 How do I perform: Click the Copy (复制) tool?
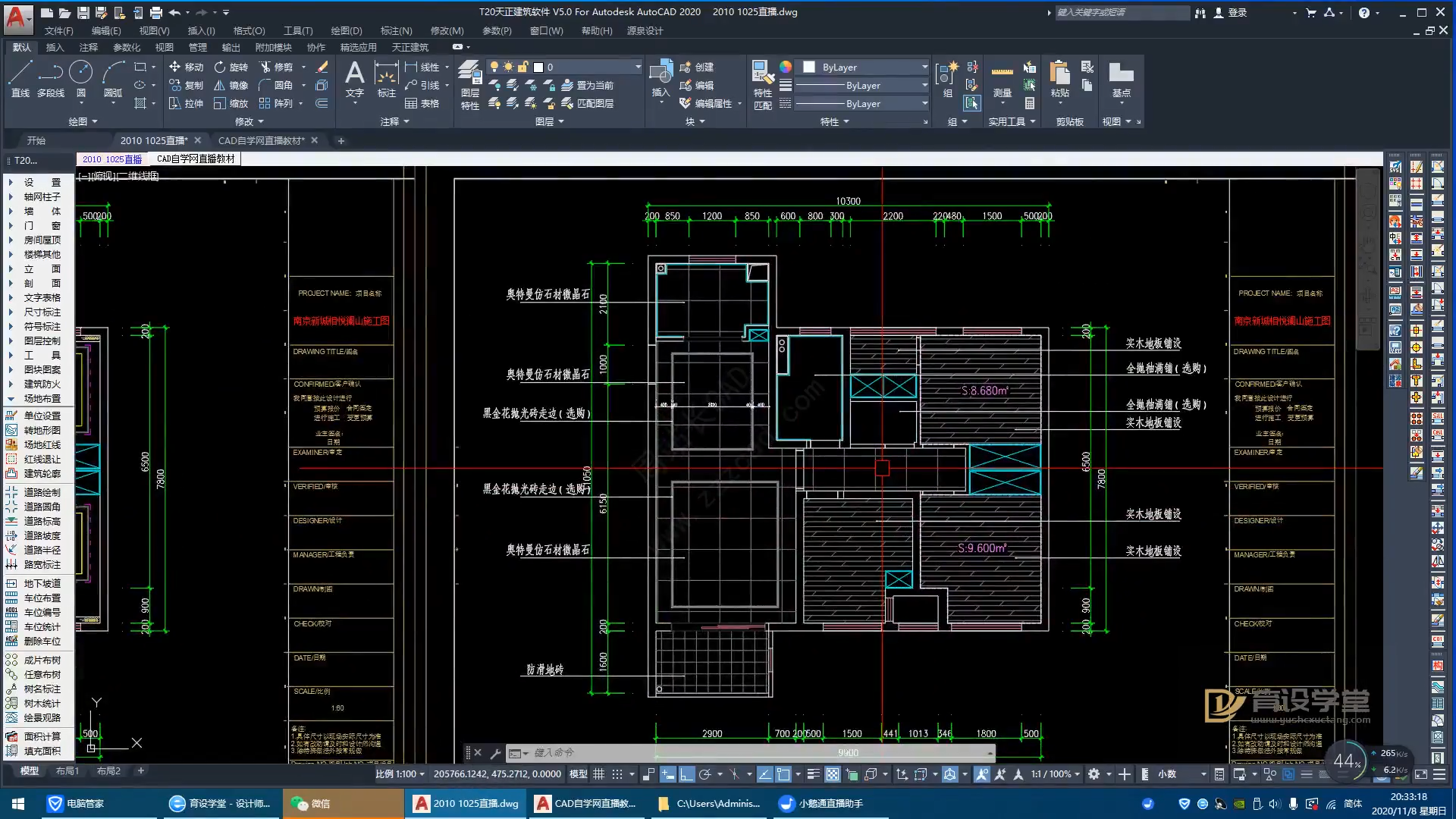tap(186, 85)
